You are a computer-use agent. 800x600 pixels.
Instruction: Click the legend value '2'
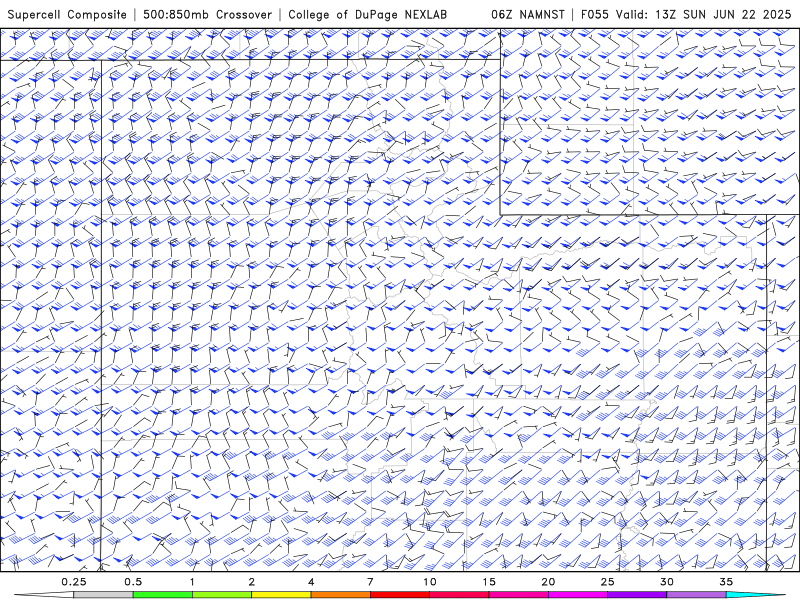tap(252, 582)
